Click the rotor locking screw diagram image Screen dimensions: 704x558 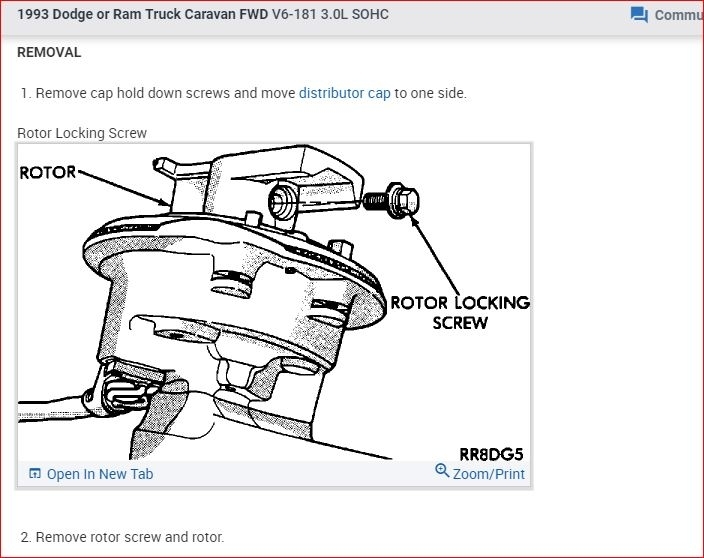[x=274, y=302]
